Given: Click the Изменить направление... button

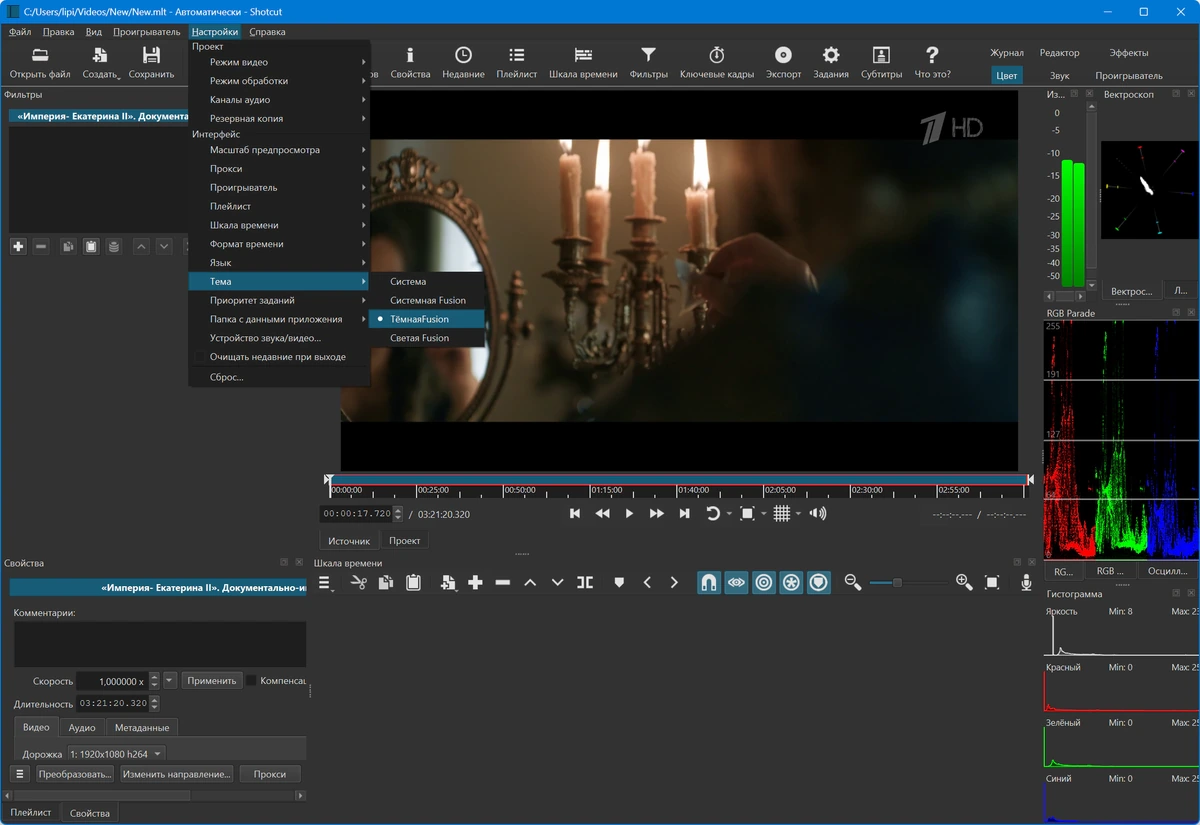Looking at the screenshot, I should (x=177, y=773).
